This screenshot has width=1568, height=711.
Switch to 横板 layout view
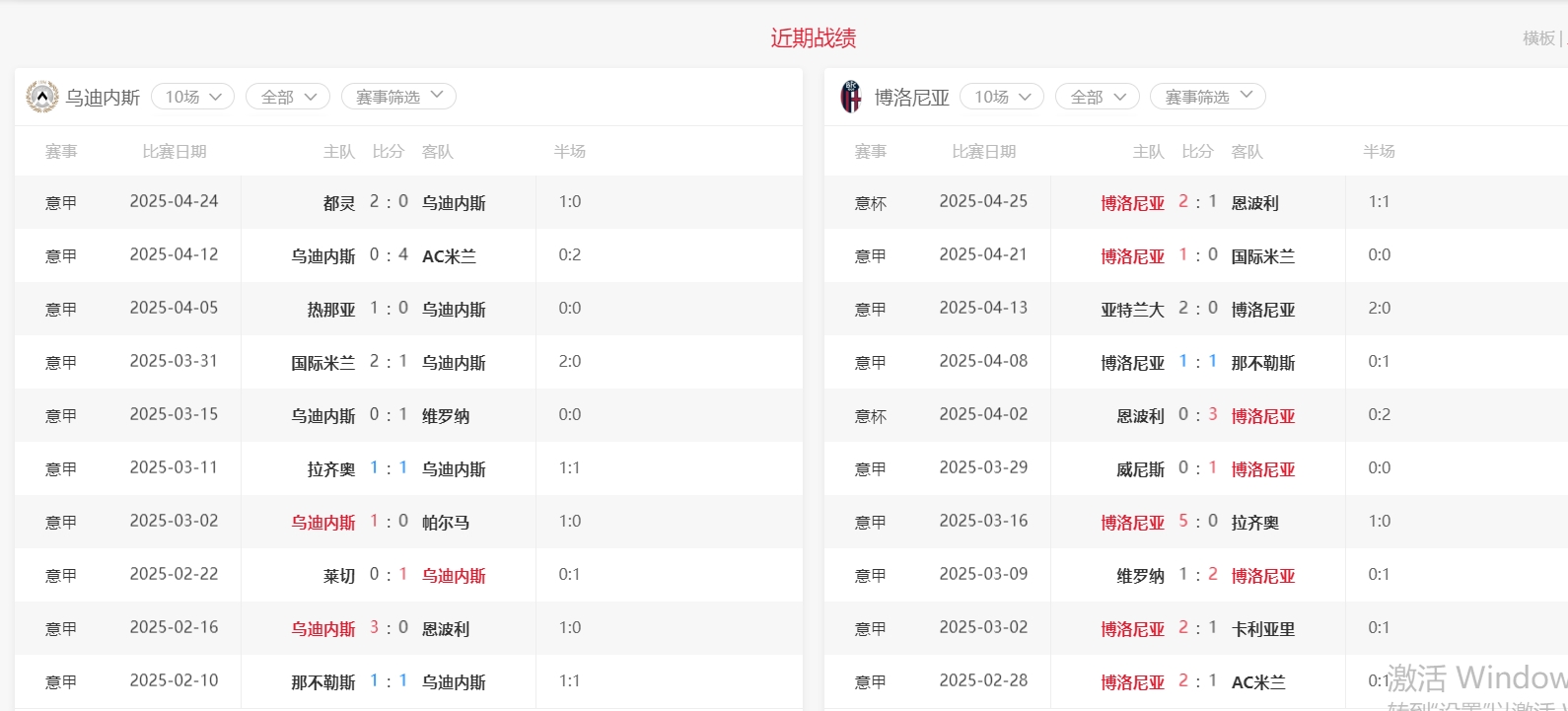1537,38
